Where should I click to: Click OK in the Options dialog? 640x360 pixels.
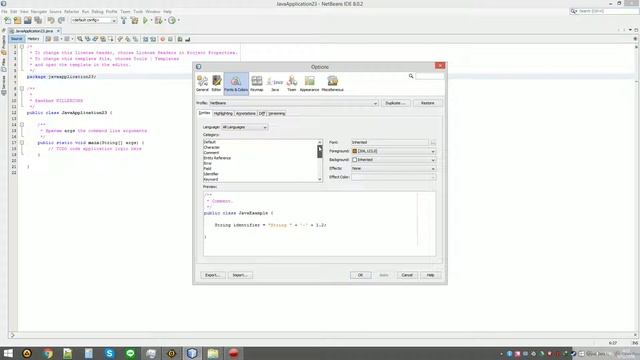(x=360, y=275)
